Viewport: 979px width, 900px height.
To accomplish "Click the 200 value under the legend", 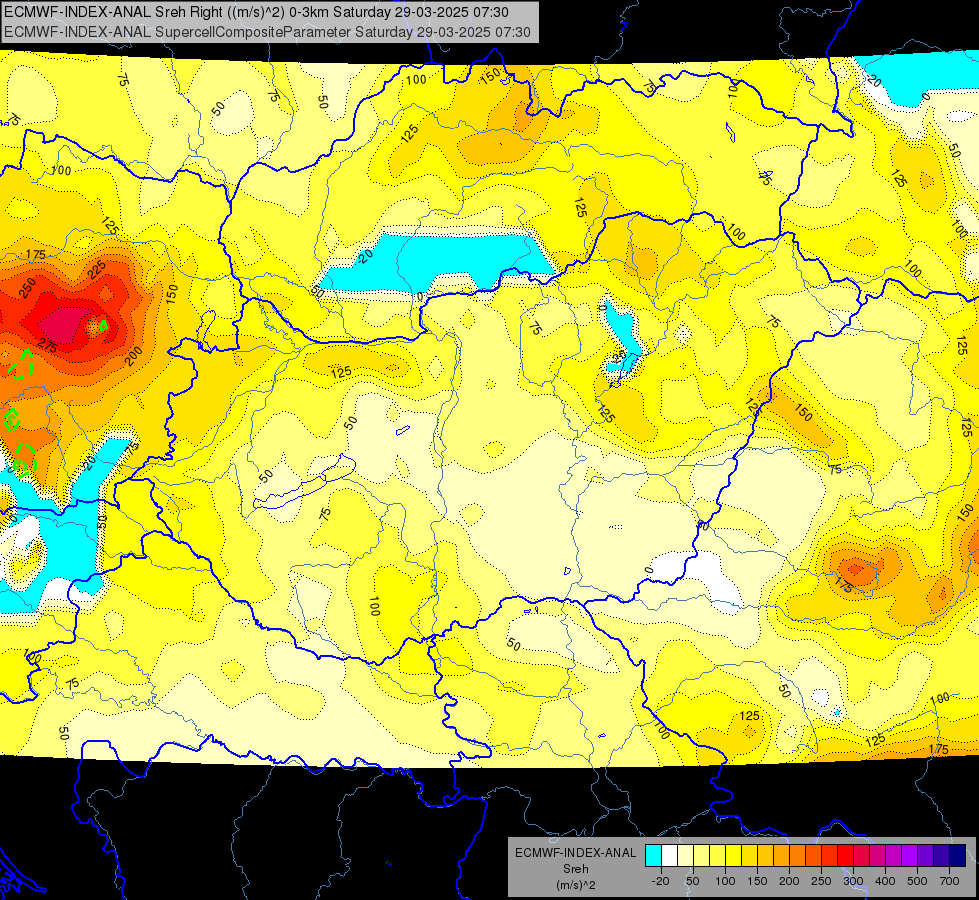I will [x=789, y=881].
